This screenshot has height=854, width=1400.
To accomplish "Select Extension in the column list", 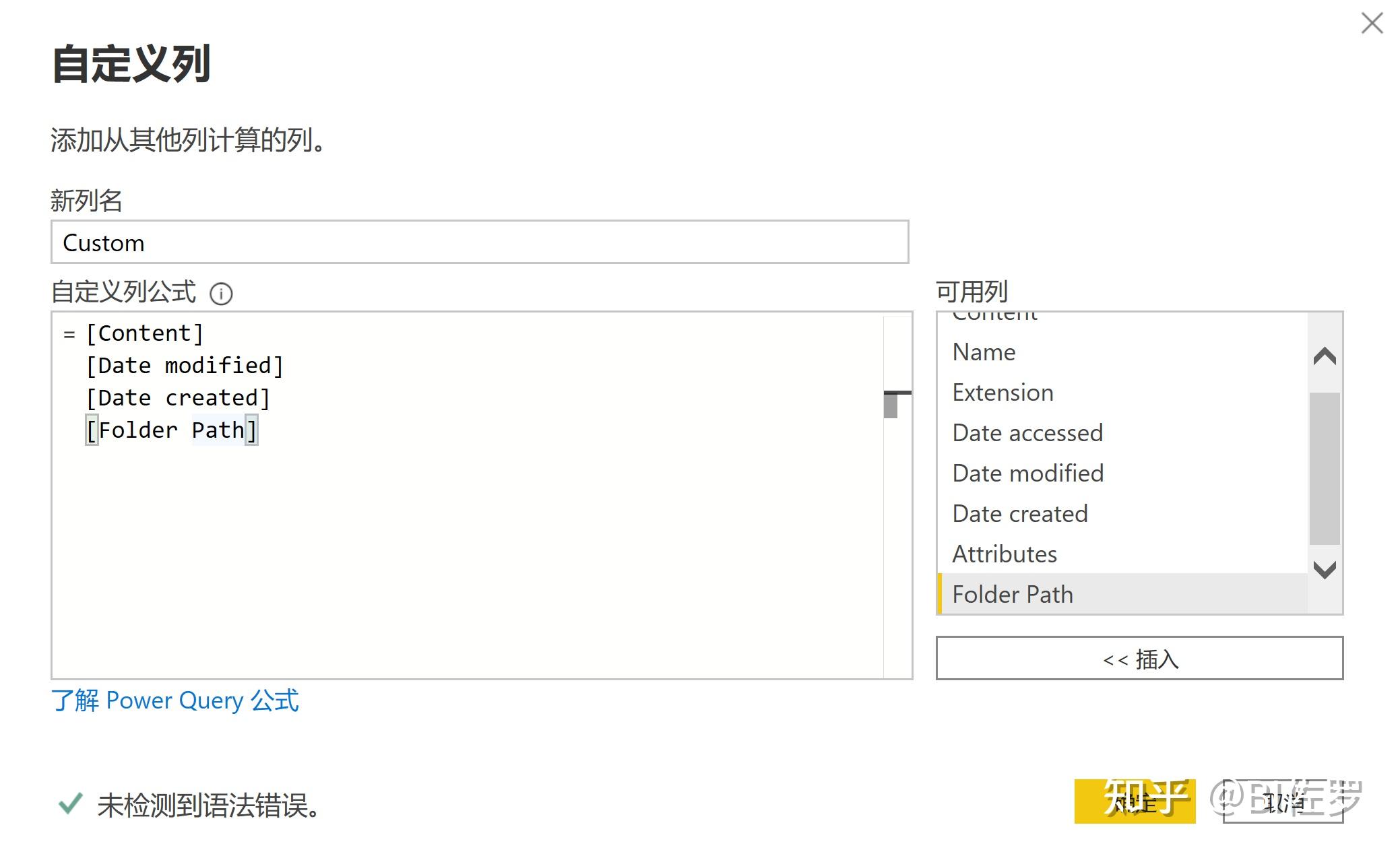I will 1002,392.
